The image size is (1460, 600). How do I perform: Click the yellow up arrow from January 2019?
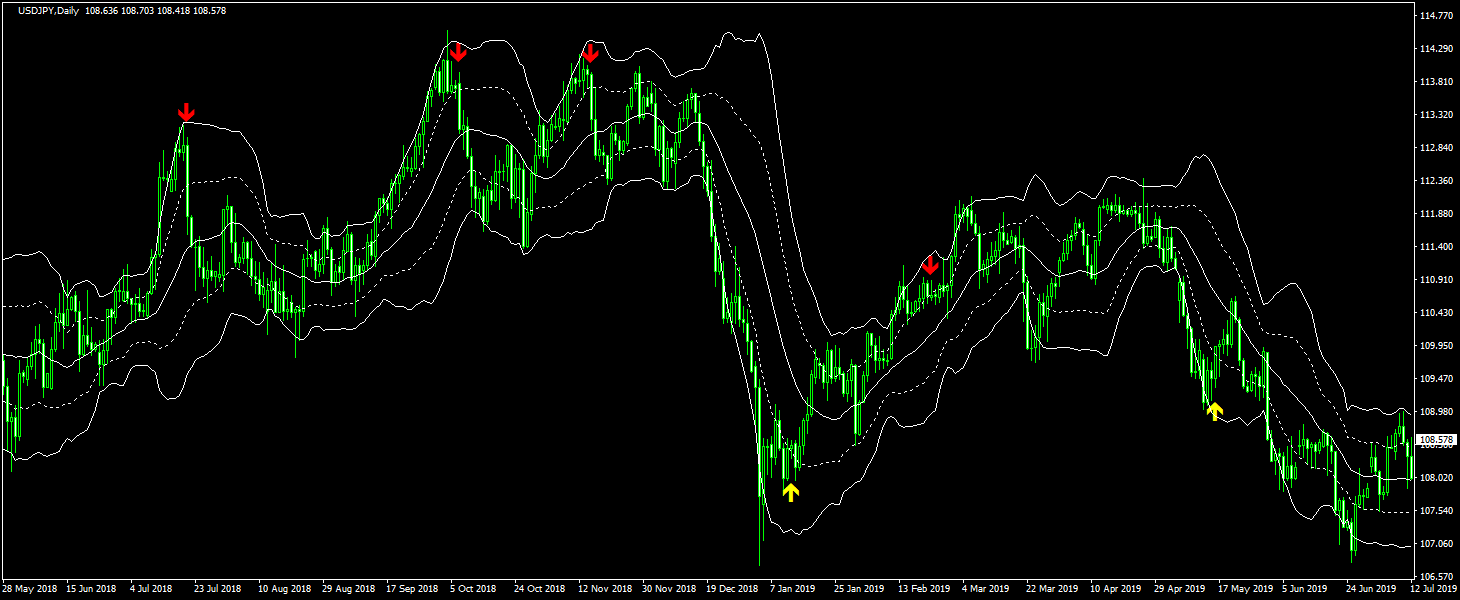791,491
